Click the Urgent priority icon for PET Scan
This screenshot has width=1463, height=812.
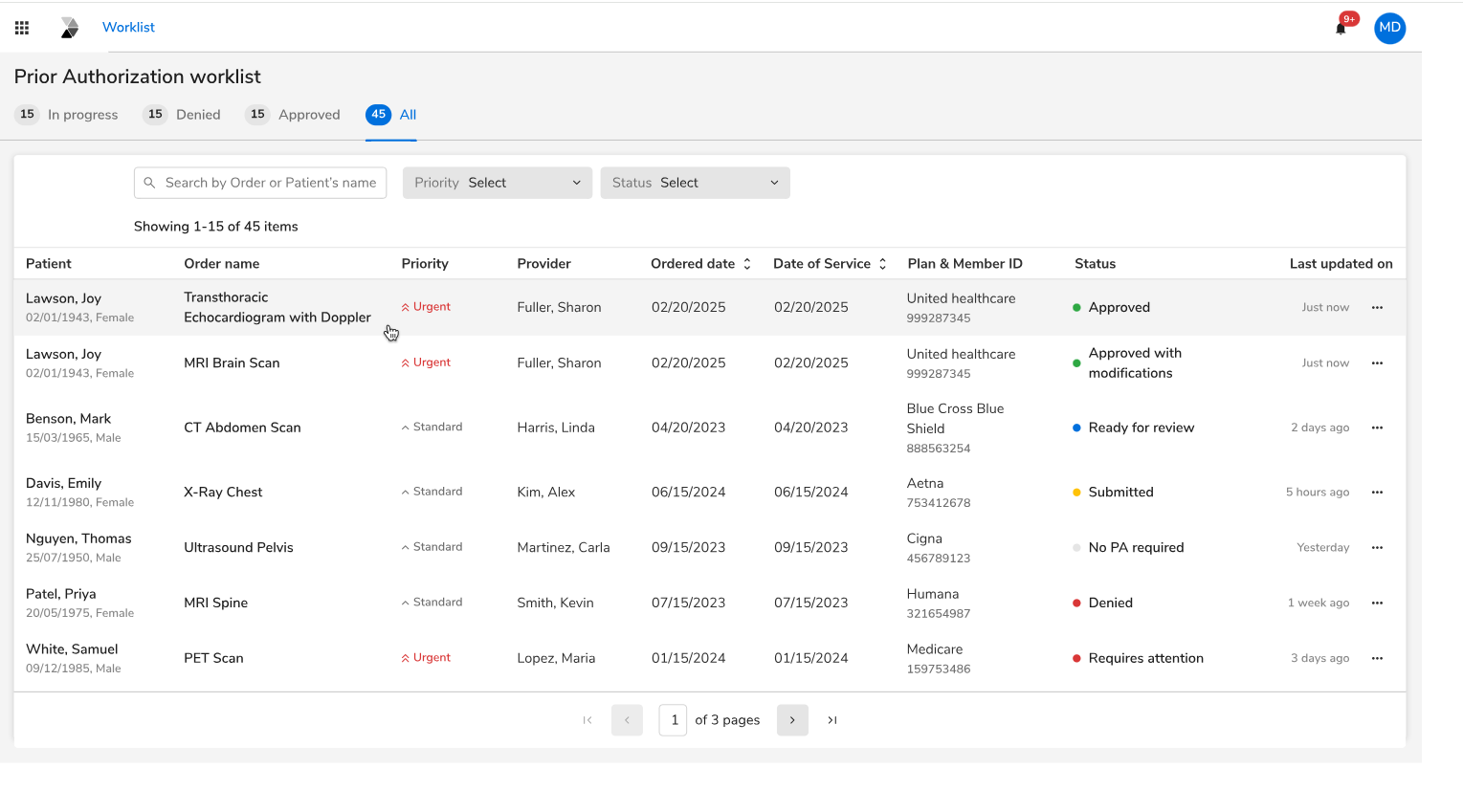click(x=406, y=658)
